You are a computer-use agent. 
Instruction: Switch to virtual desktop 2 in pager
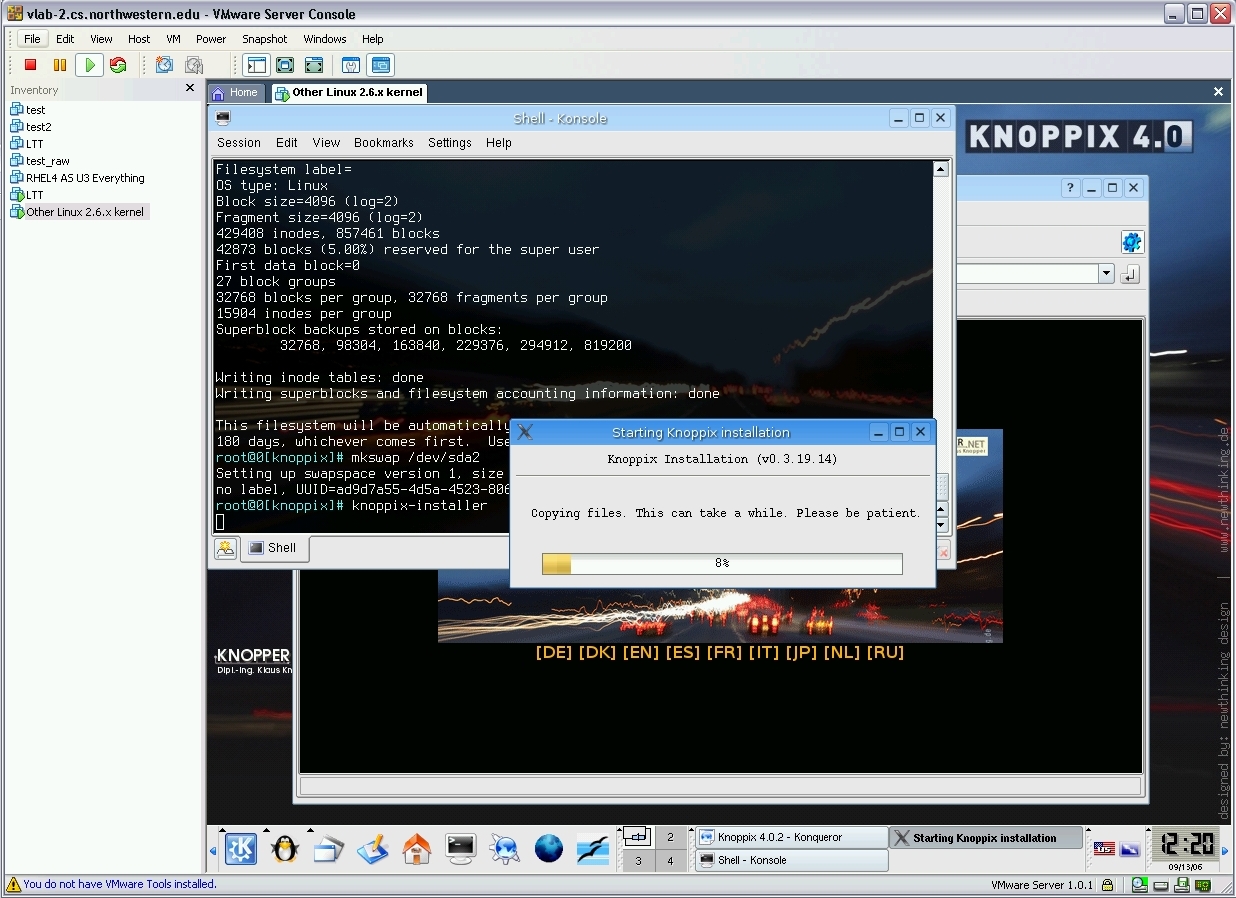pos(670,837)
